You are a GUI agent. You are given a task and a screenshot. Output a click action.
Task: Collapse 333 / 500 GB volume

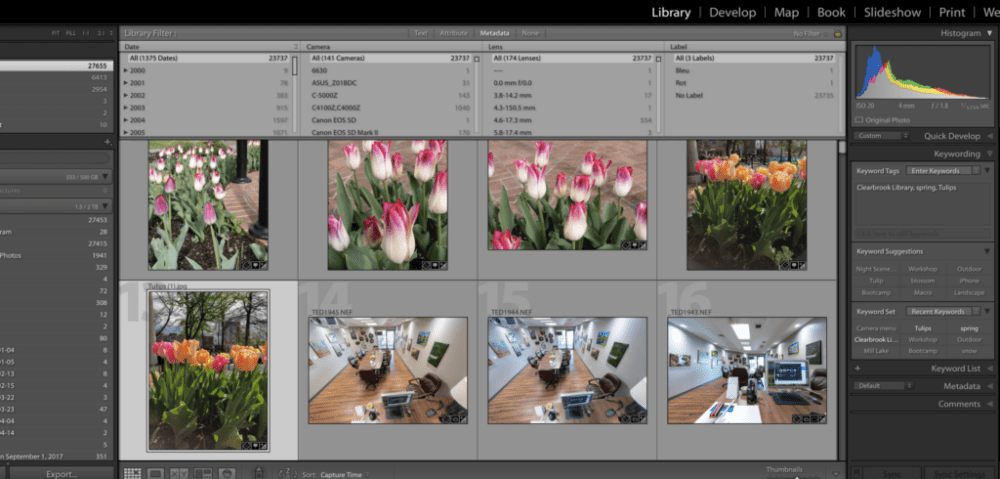(105, 177)
